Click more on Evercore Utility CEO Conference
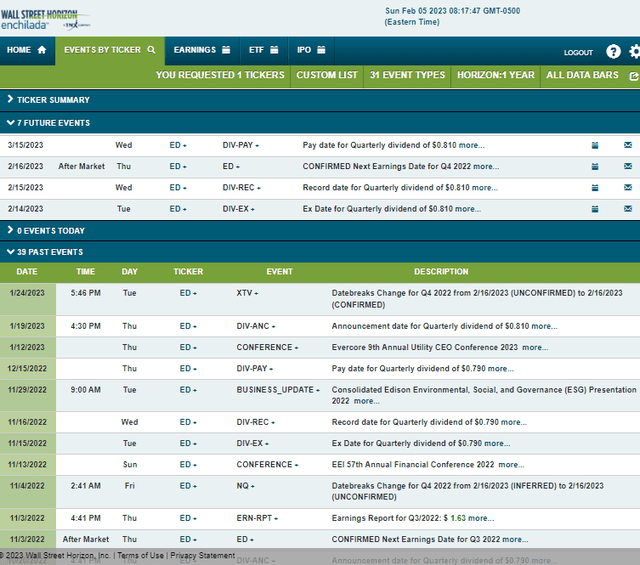The height and width of the screenshot is (565, 640). coord(535,347)
